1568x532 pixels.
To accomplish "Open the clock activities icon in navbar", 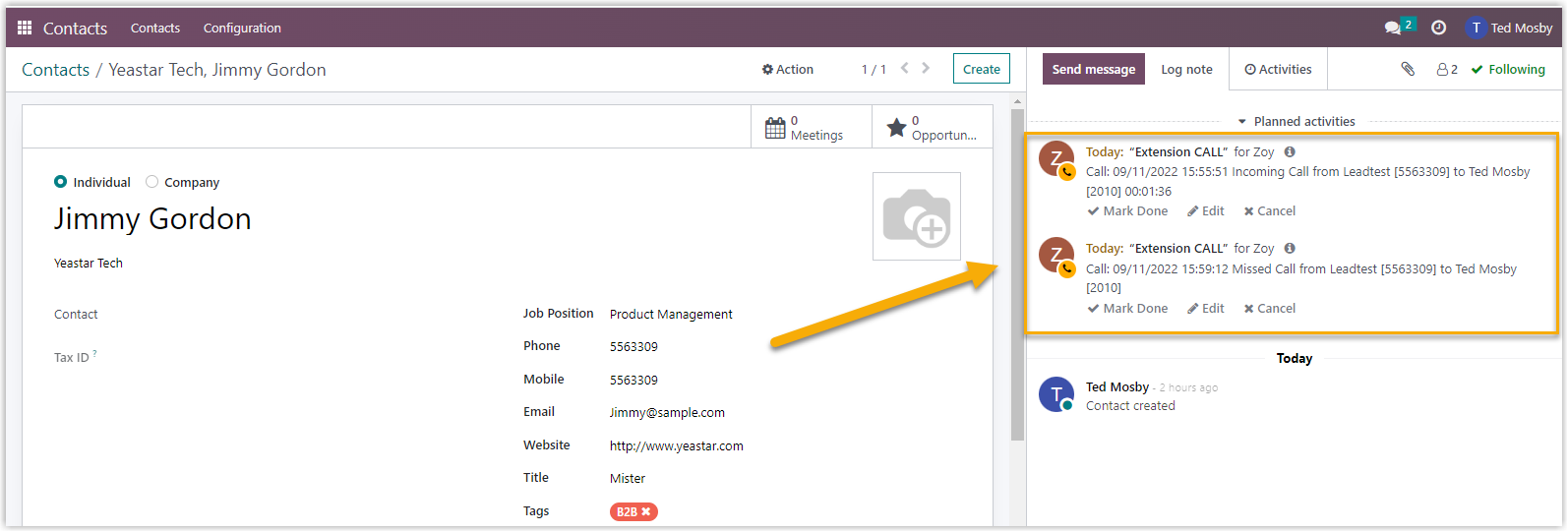I will click(1438, 28).
